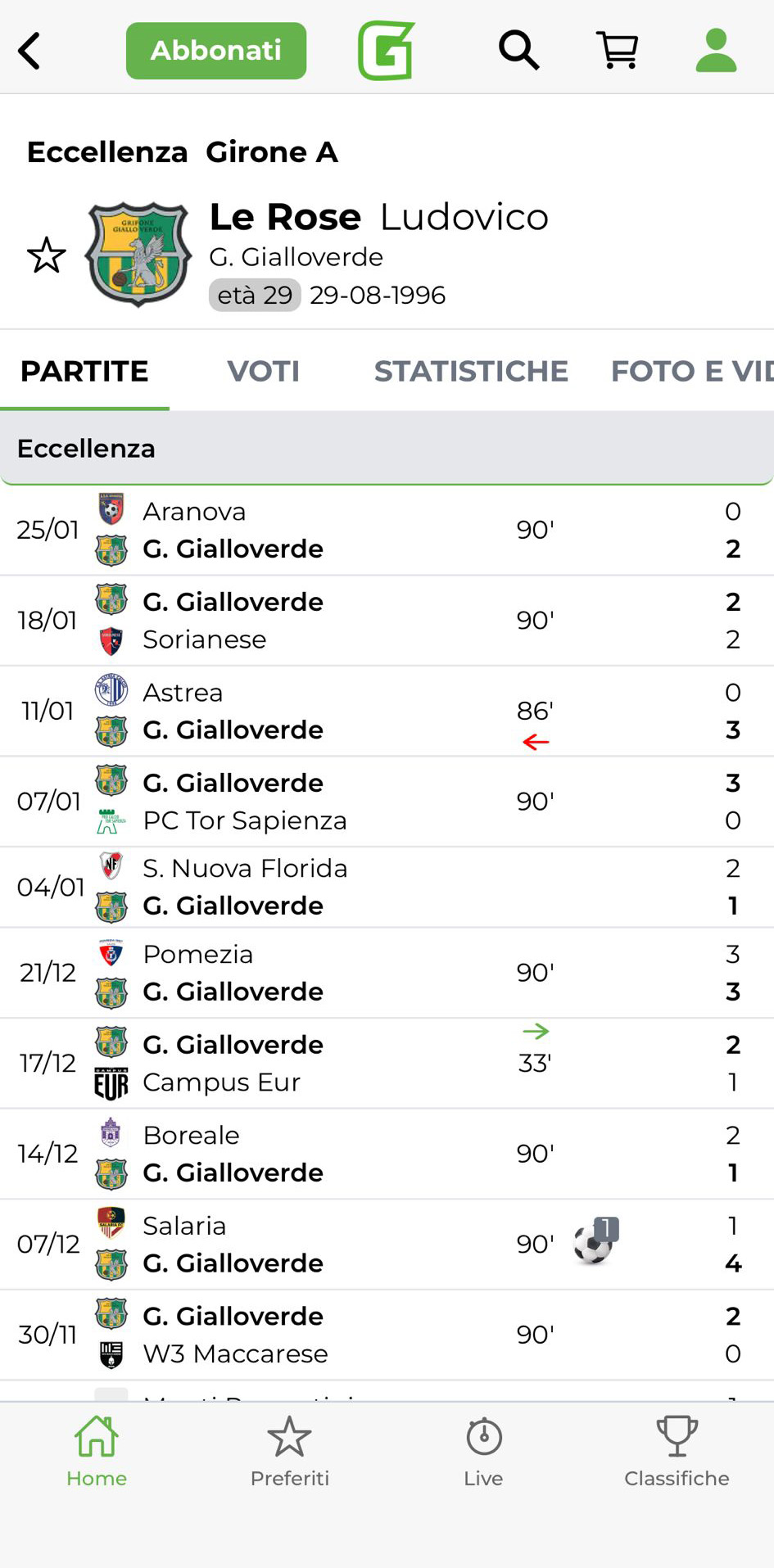Open the FOTO E VIDEO tab
The height and width of the screenshot is (1568, 774).
pos(690,371)
